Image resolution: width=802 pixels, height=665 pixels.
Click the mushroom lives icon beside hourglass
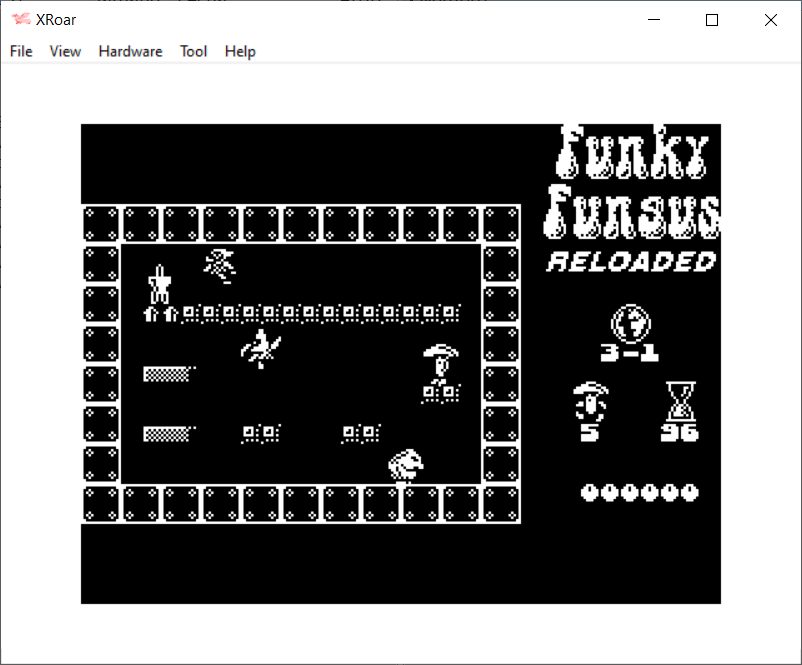point(590,402)
